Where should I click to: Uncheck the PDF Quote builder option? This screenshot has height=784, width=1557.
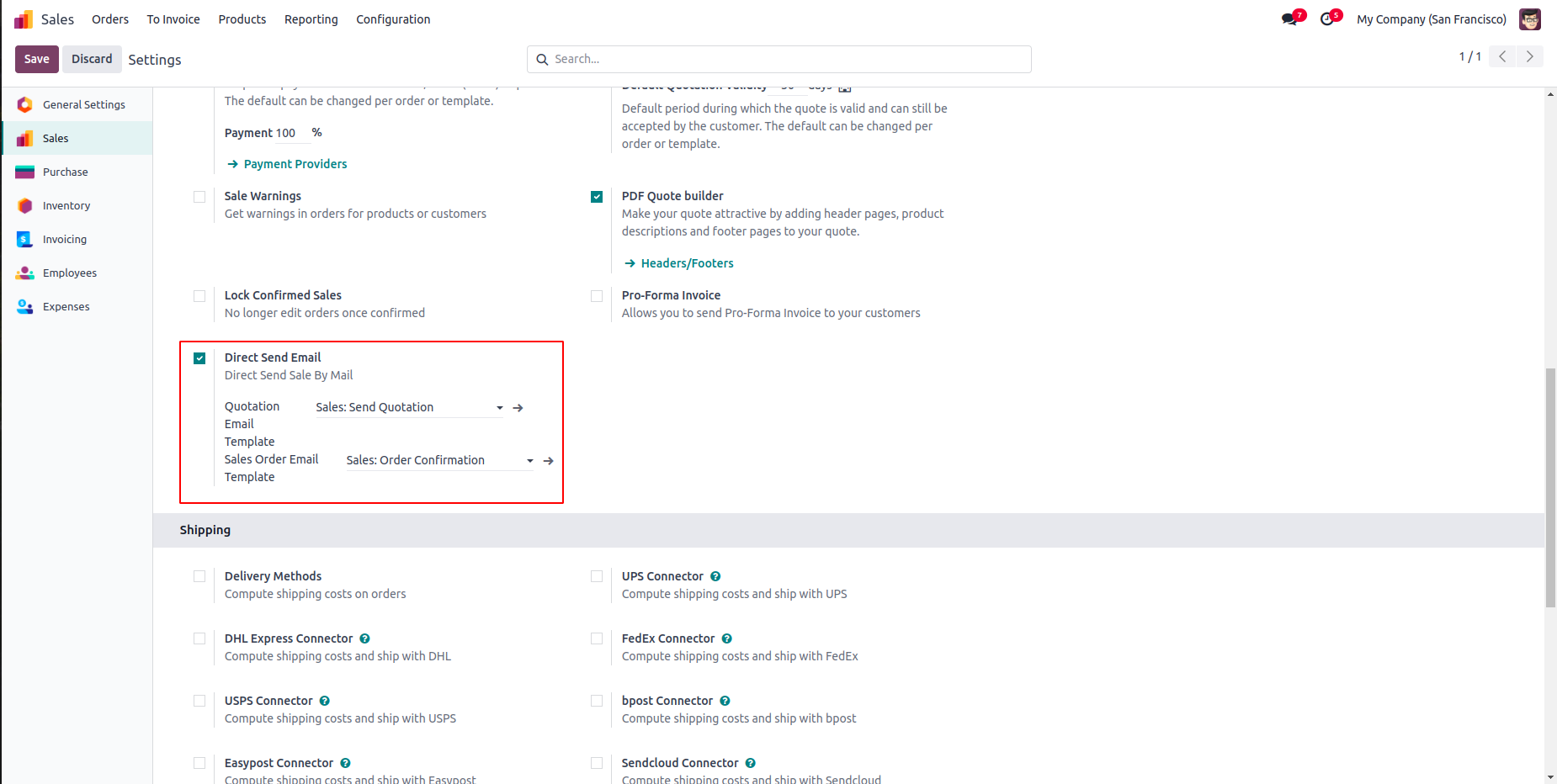[597, 197]
